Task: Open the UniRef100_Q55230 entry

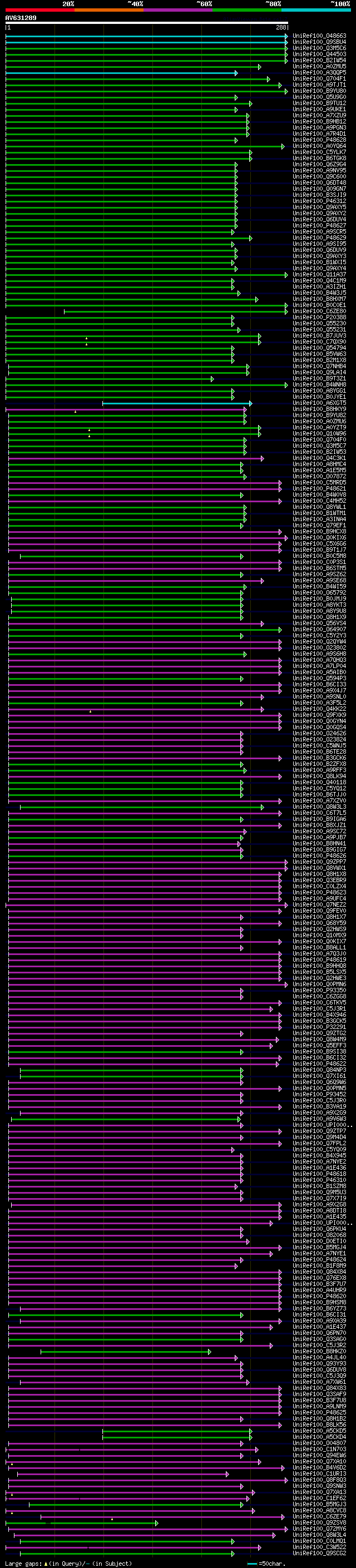Action: tap(319, 323)
